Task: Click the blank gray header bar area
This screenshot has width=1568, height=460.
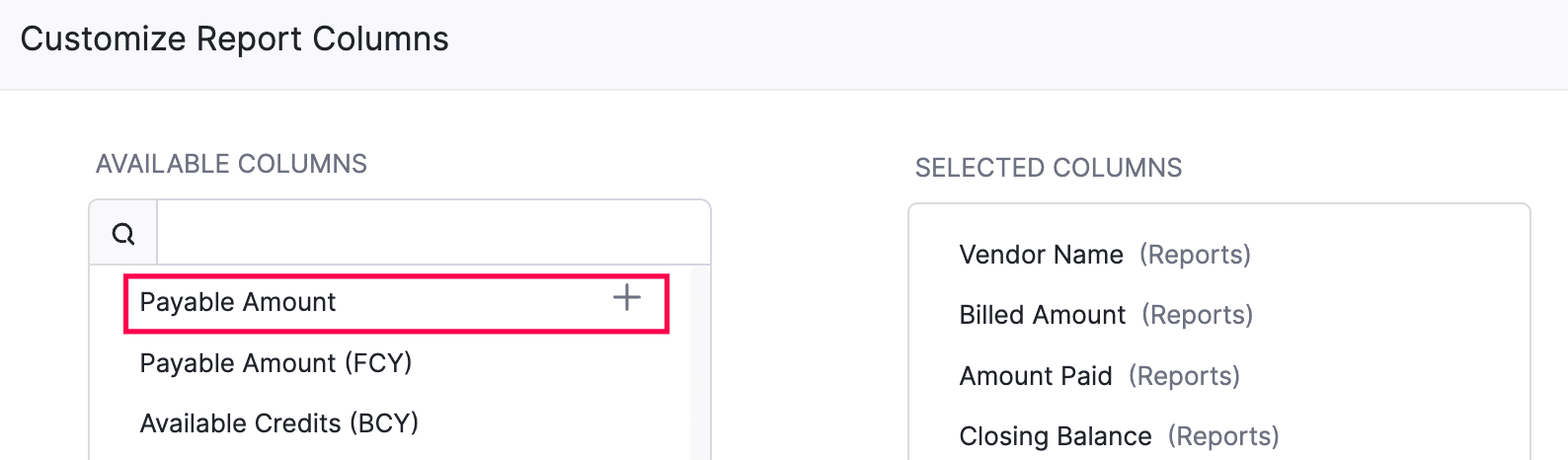Action: pos(987,44)
